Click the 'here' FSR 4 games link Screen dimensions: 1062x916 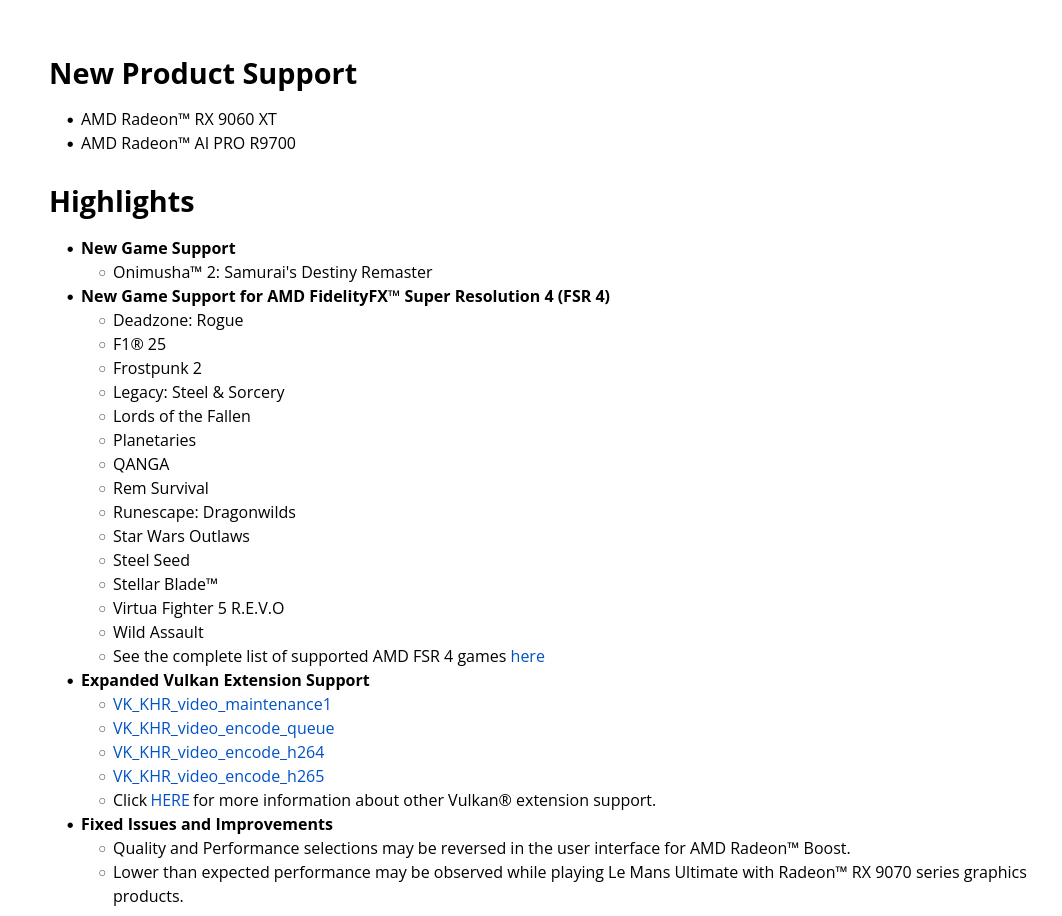(x=527, y=656)
